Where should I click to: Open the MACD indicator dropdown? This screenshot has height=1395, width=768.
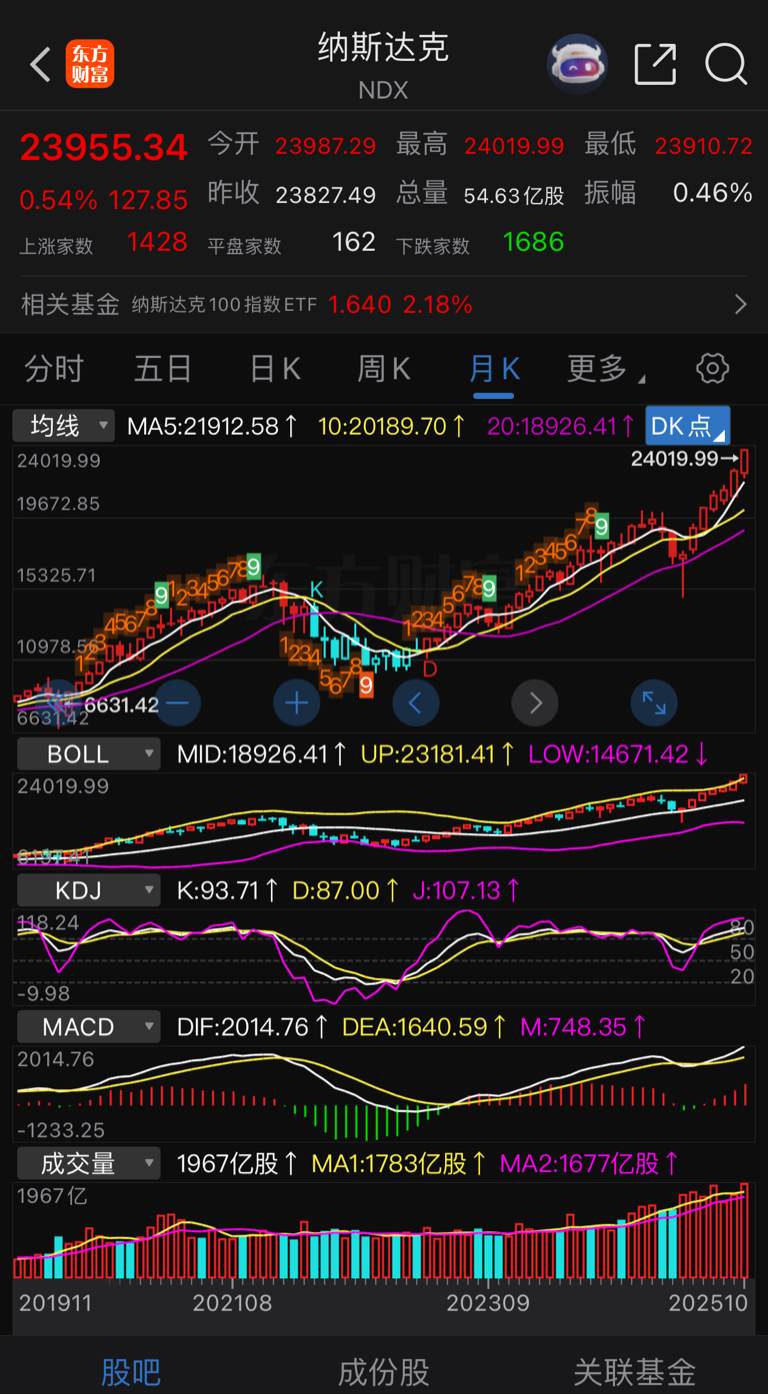[87, 1027]
